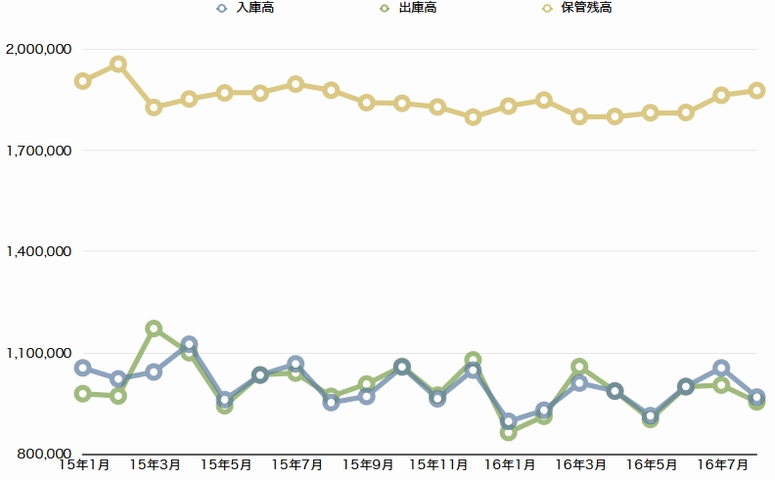Screen dimensions: 775x480
Task: Click the yellow 保管残高 legend marker
Action: tap(547, 9)
